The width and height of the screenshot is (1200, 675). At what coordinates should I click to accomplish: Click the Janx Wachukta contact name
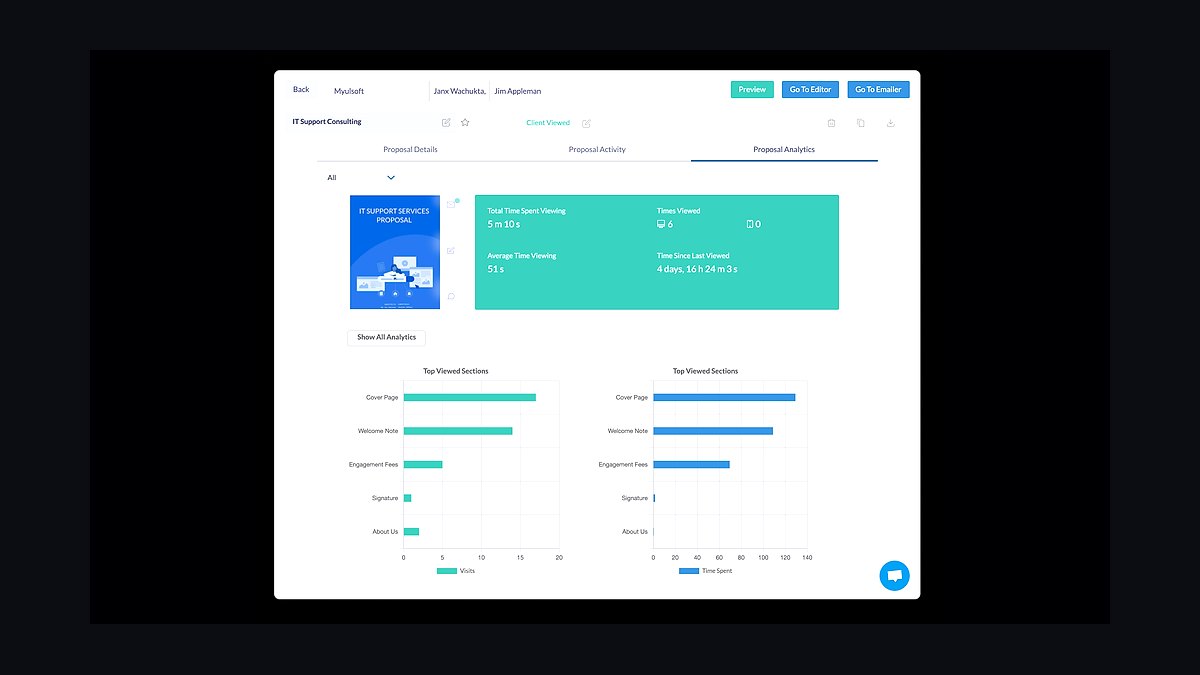460,91
